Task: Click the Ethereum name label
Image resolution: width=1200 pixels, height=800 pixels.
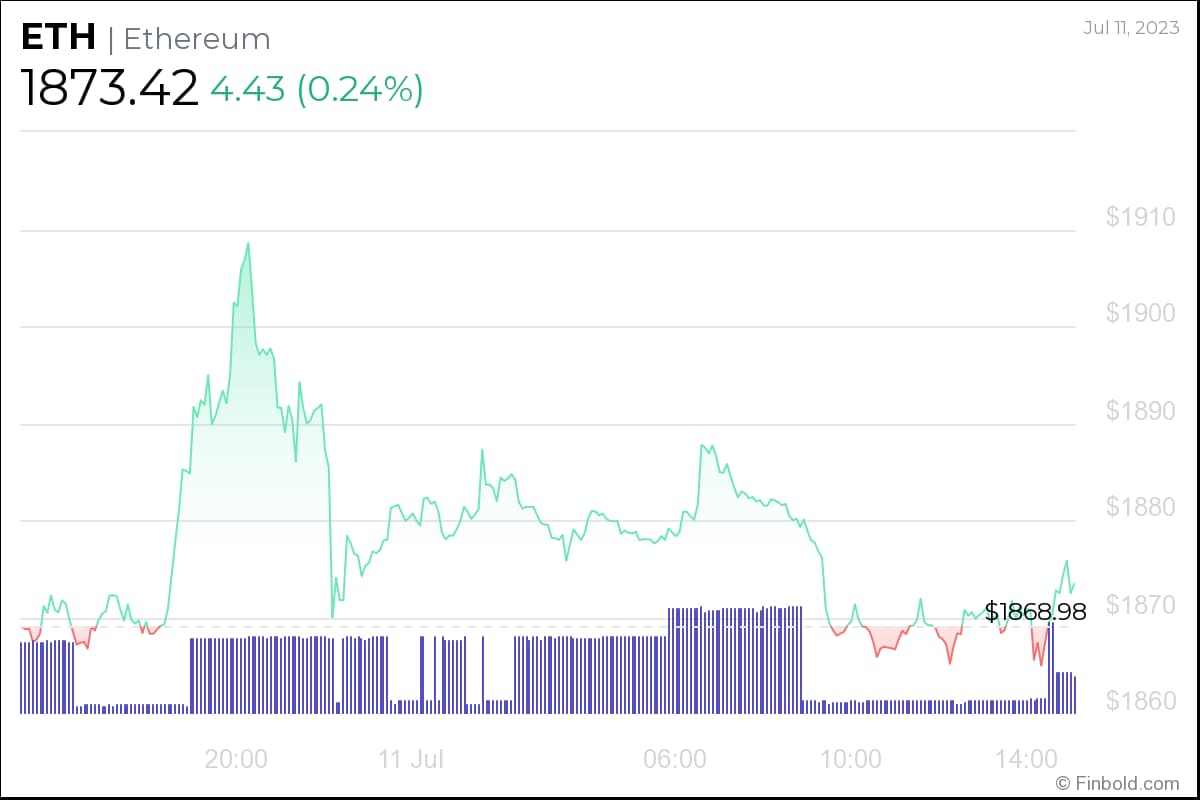Action: (197, 39)
